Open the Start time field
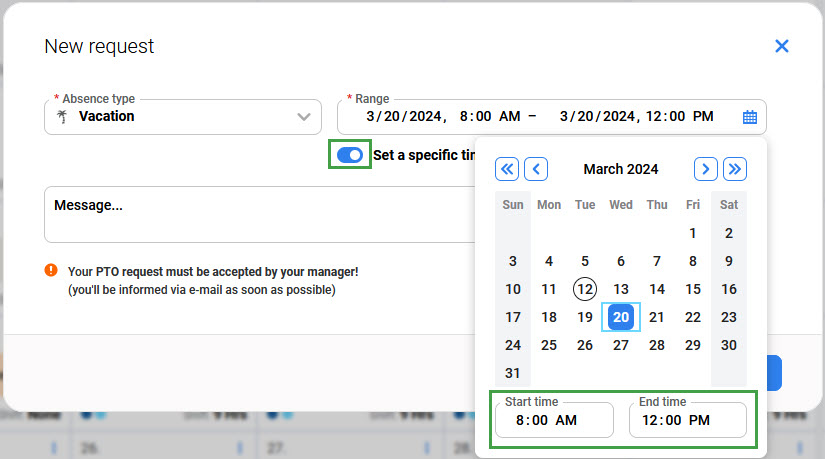The height and width of the screenshot is (459, 825). (x=554, y=420)
